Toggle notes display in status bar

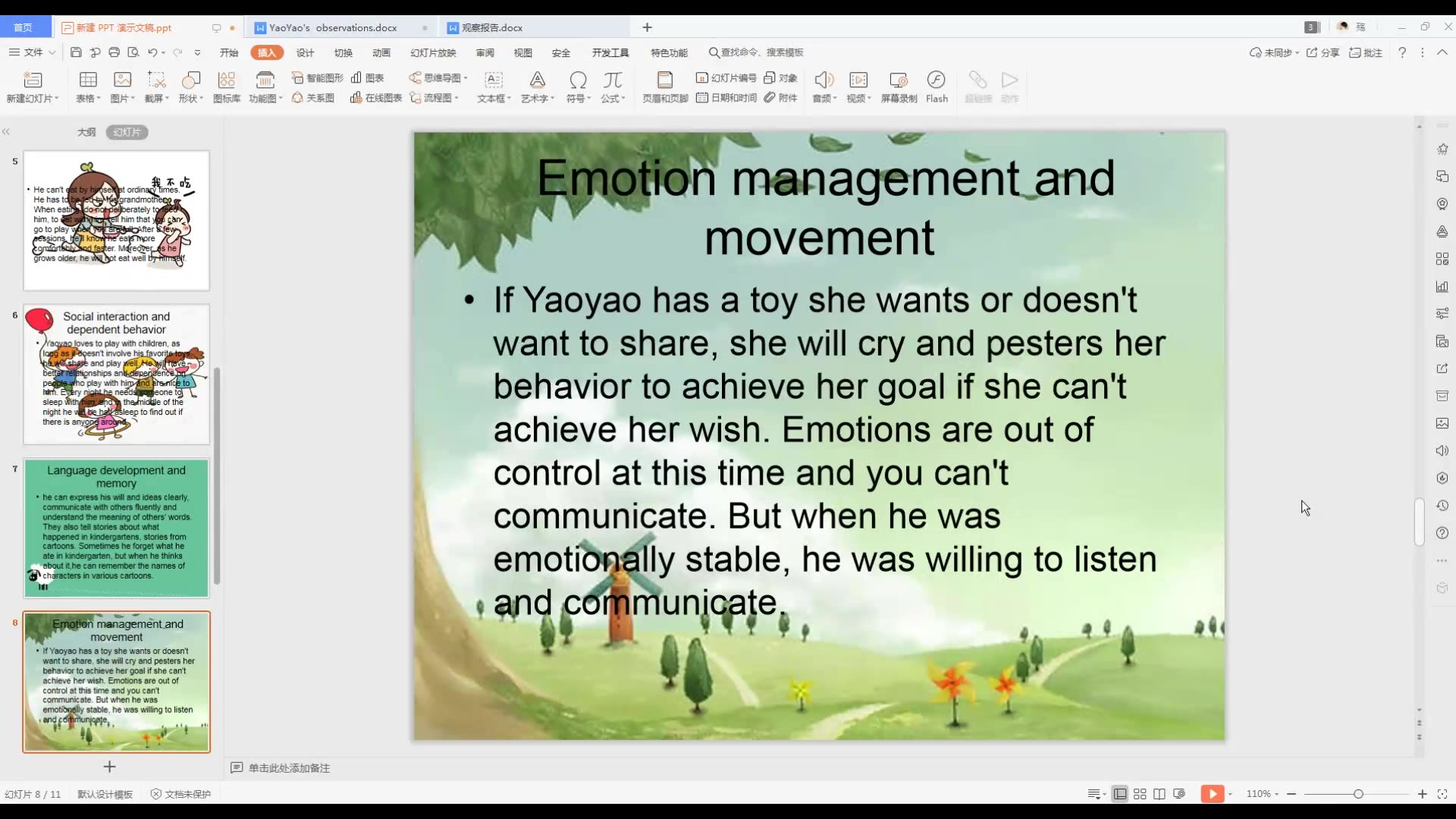[1096, 794]
